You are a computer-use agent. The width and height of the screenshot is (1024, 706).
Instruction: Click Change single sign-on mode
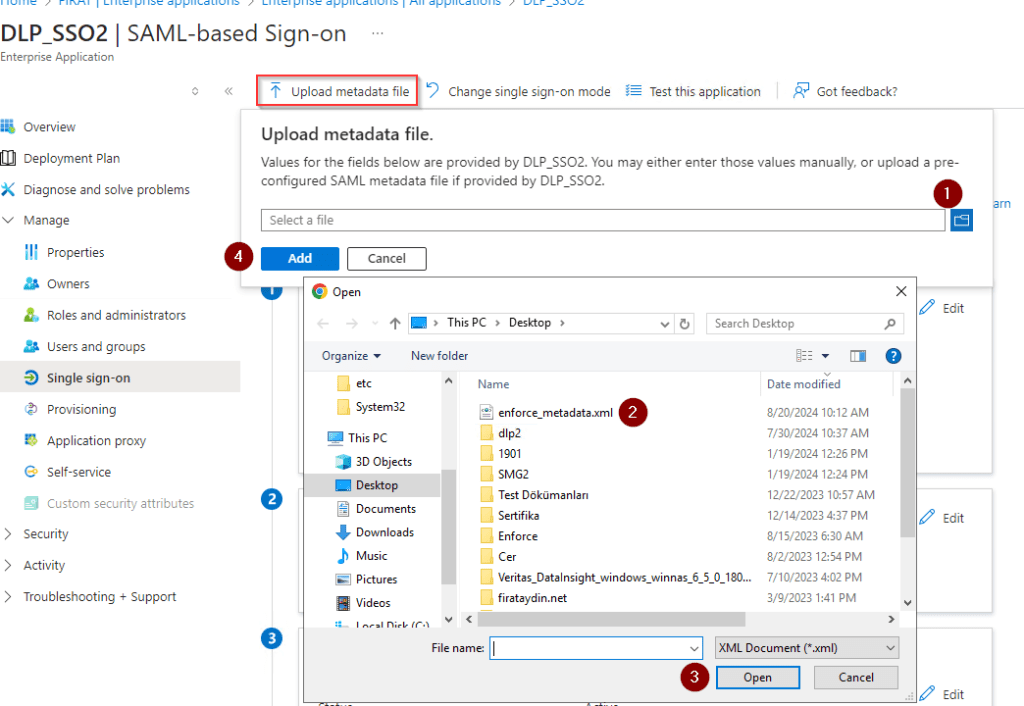tap(518, 91)
